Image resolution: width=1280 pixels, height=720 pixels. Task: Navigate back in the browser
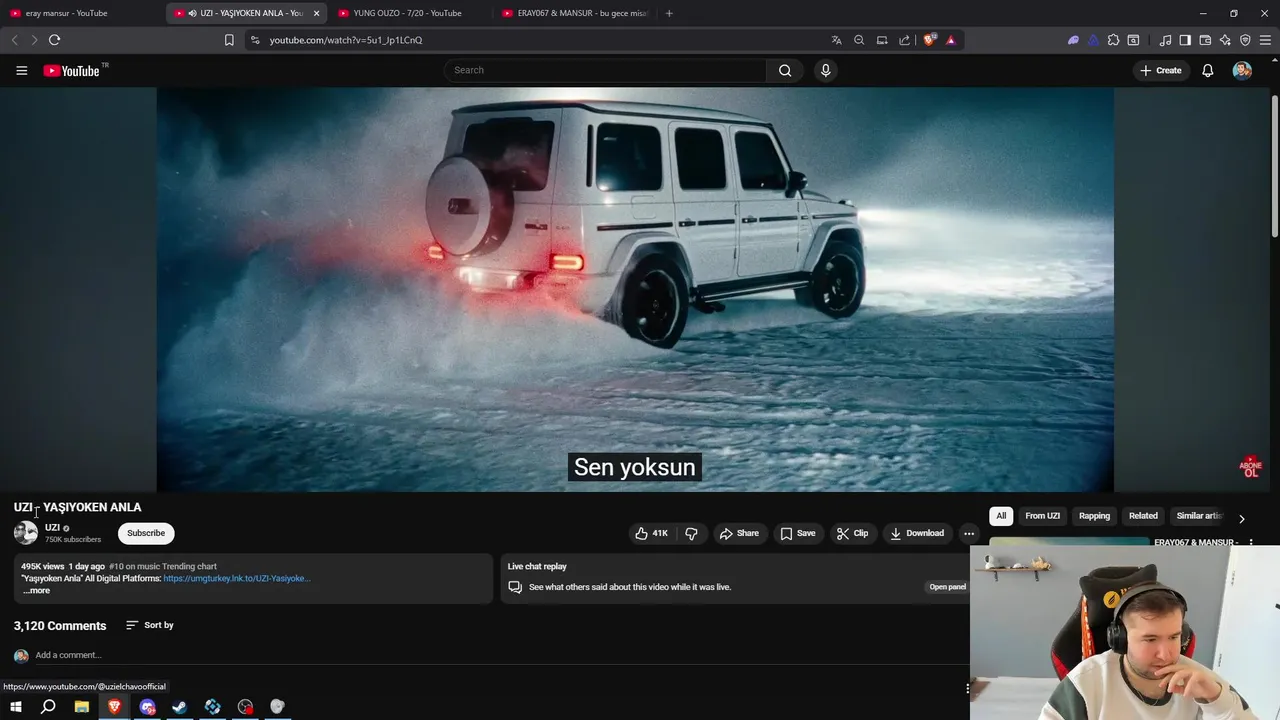(x=14, y=40)
